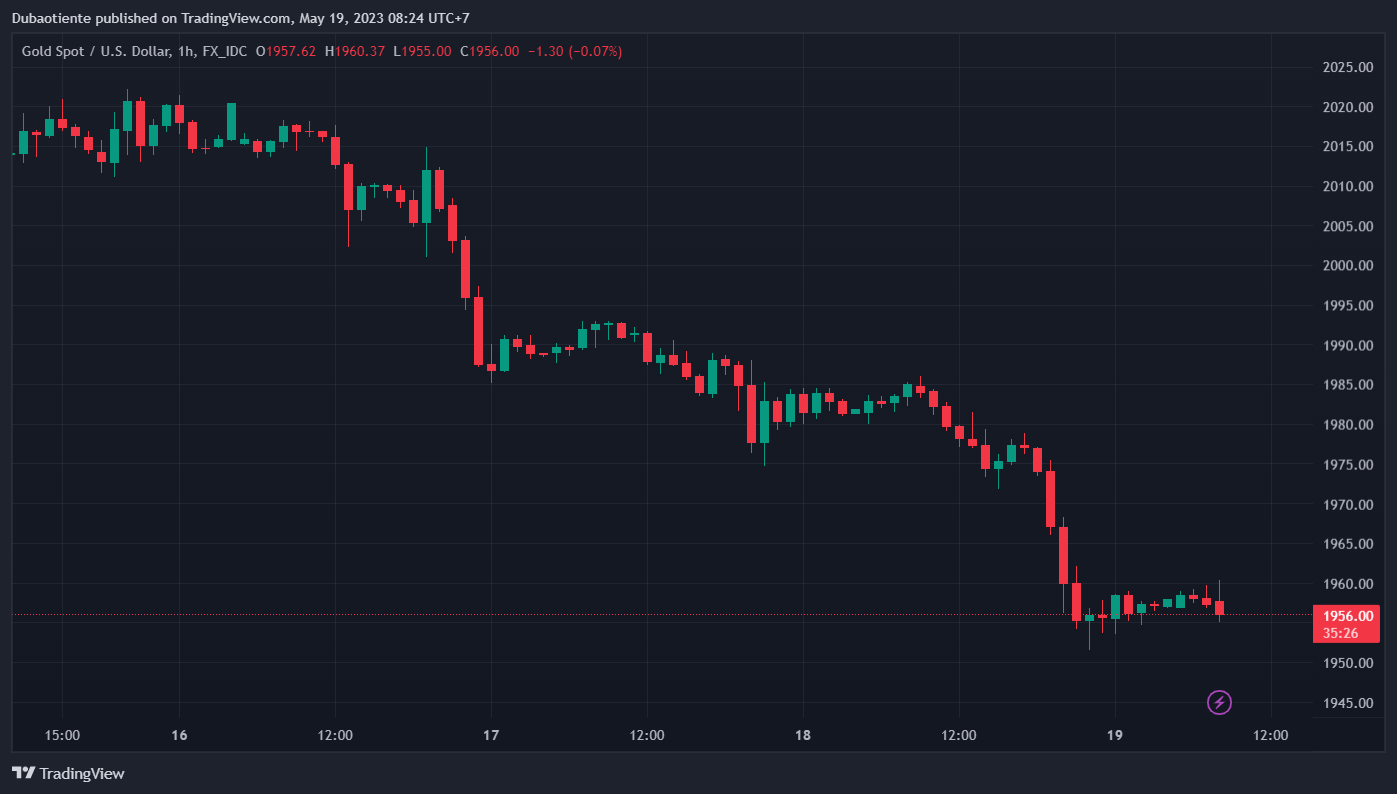Click the close value C1956.00
The image size is (1397, 794).
click(x=490, y=51)
